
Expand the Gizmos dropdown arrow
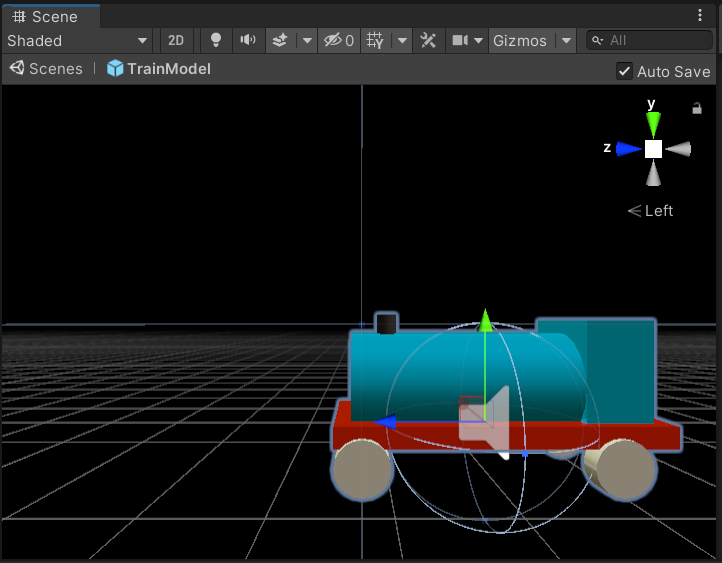(x=566, y=41)
